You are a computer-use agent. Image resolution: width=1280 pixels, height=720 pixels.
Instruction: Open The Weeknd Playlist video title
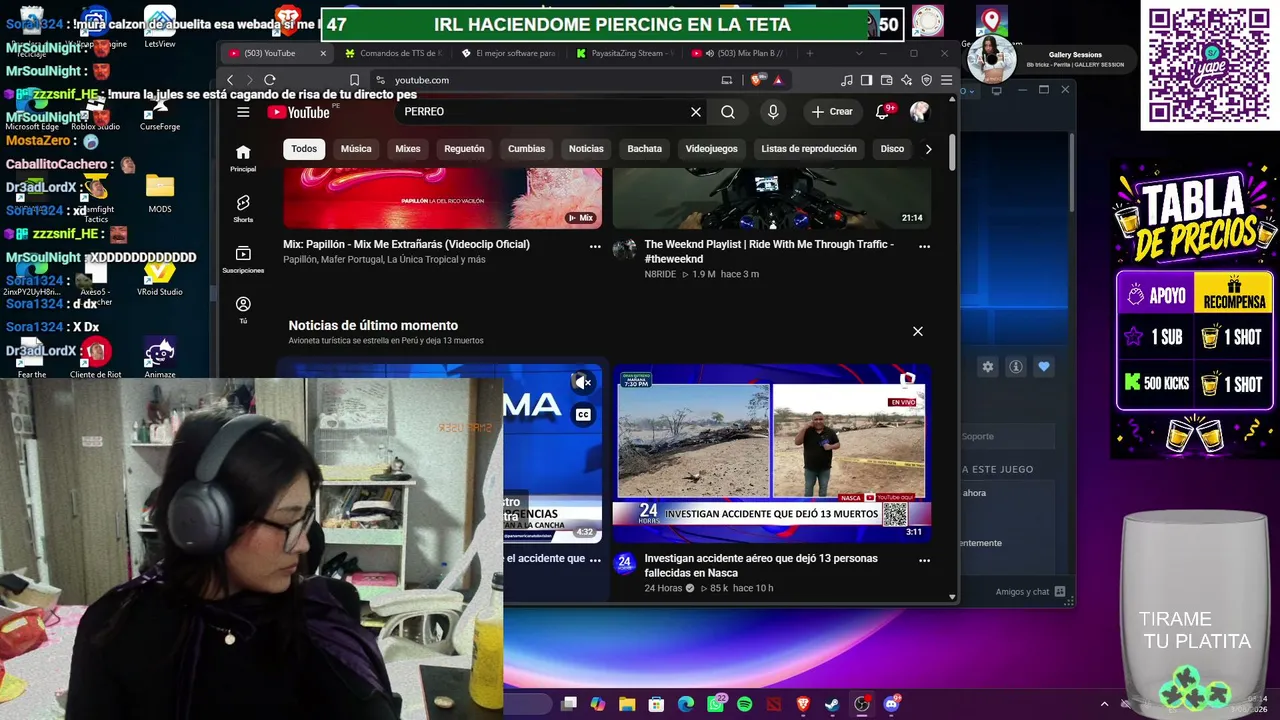(x=769, y=251)
